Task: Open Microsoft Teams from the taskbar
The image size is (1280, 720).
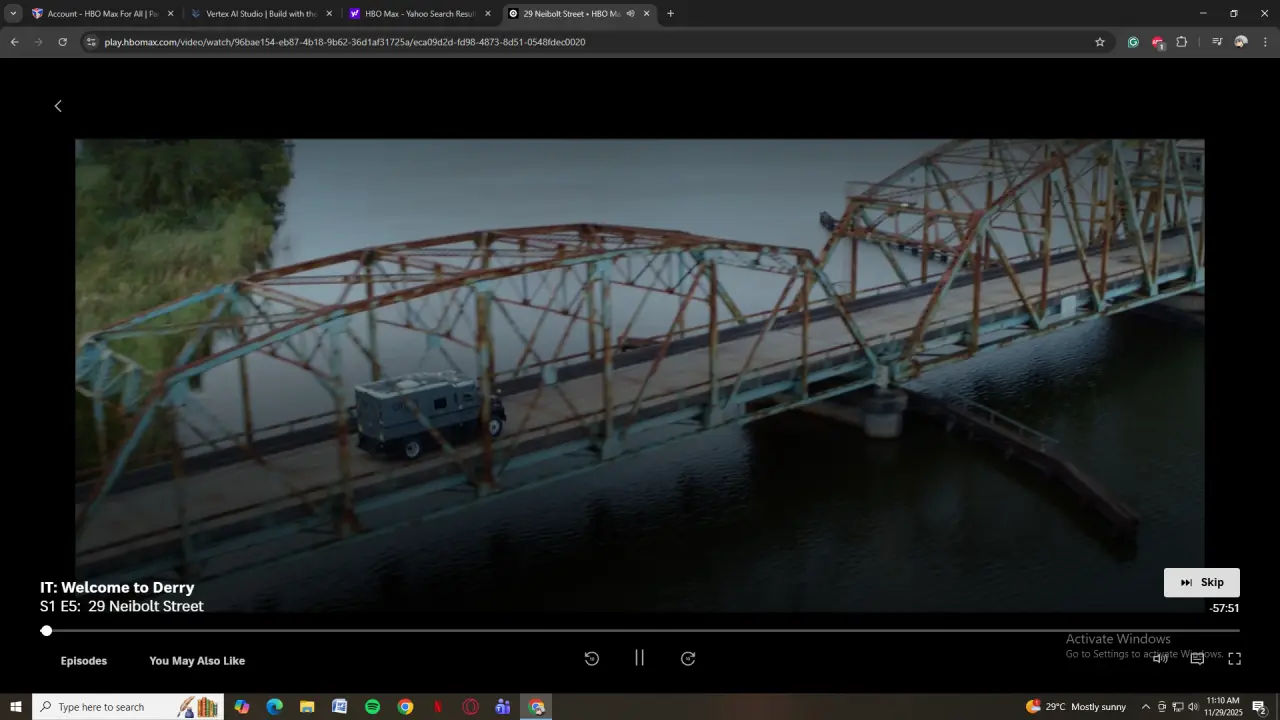Action: click(503, 707)
